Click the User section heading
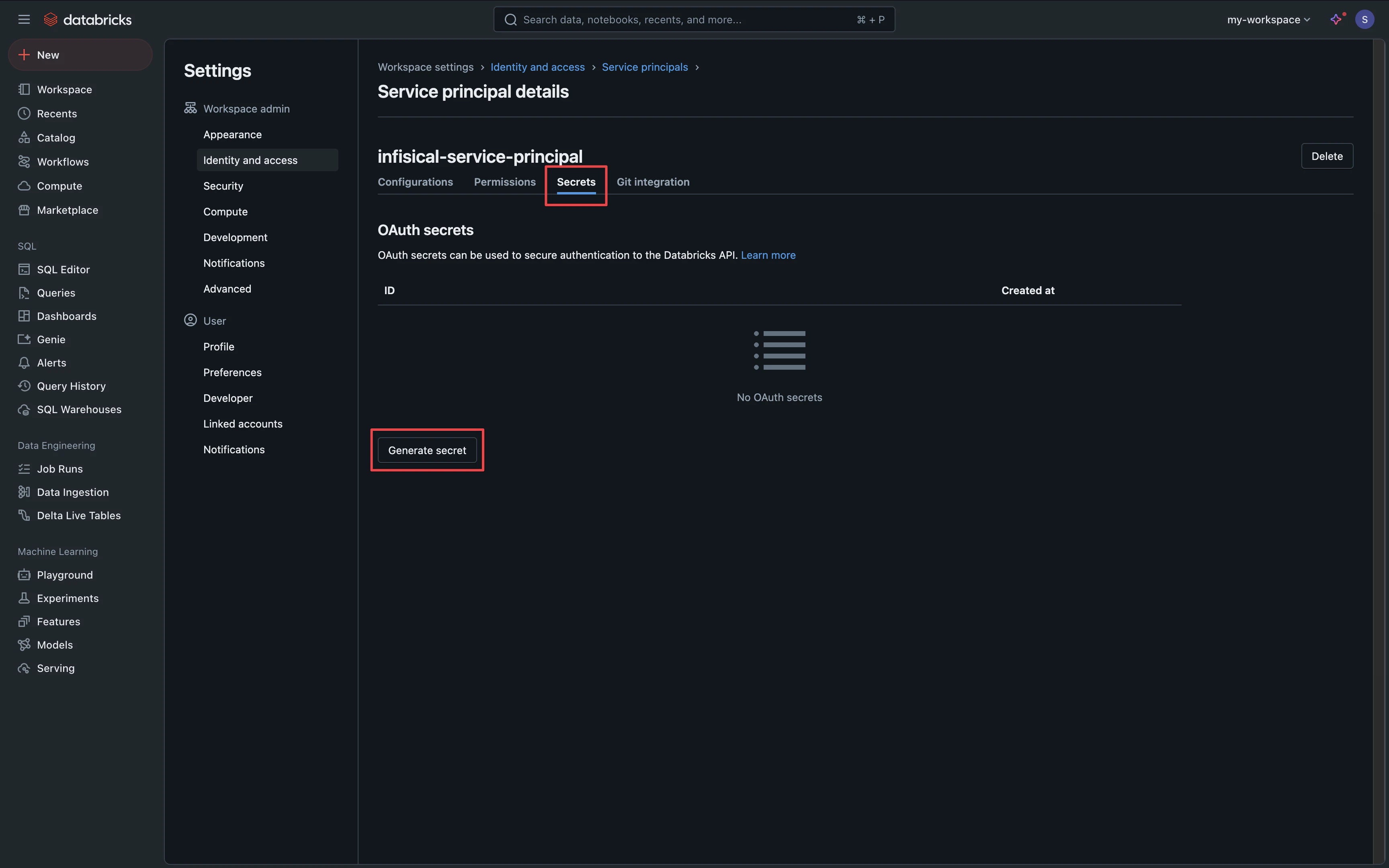Image resolution: width=1389 pixels, height=868 pixels. click(x=214, y=321)
